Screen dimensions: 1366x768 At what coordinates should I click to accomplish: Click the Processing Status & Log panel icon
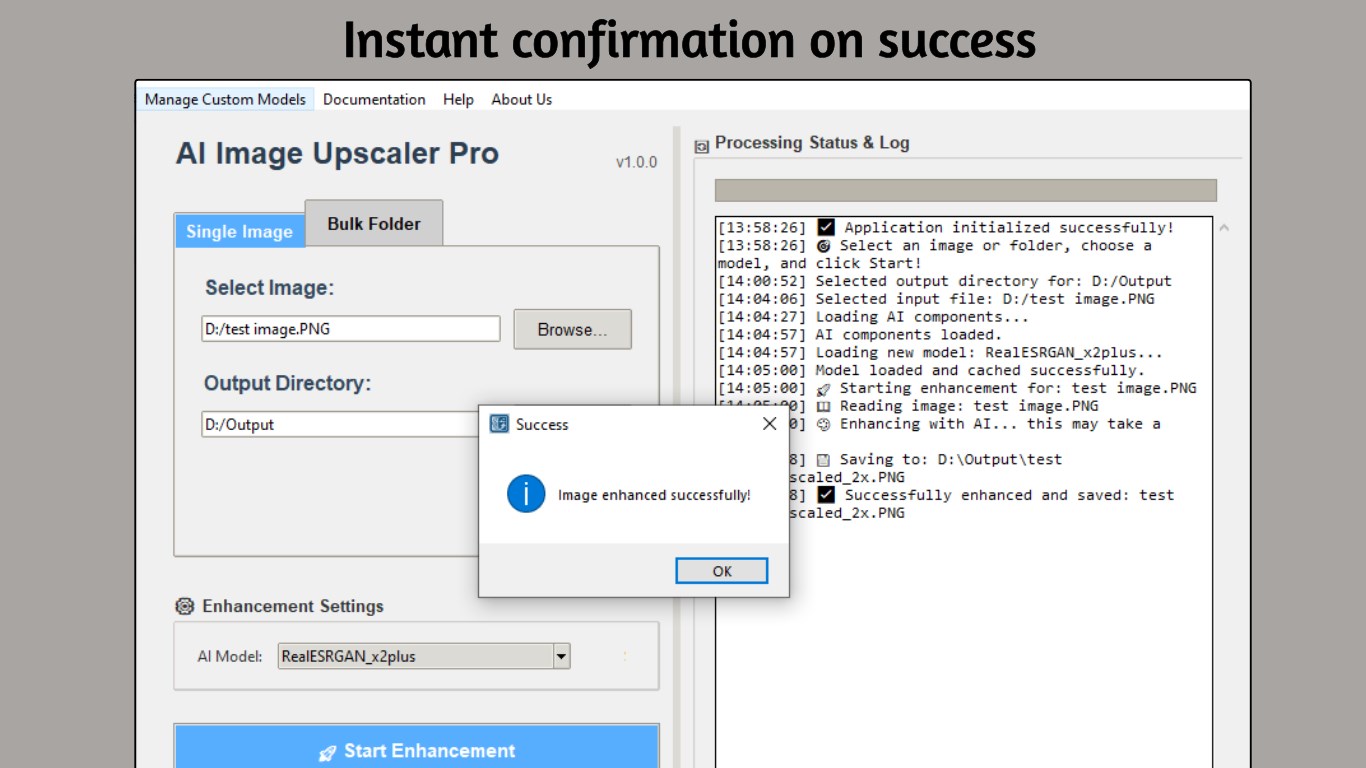[701, 143]
